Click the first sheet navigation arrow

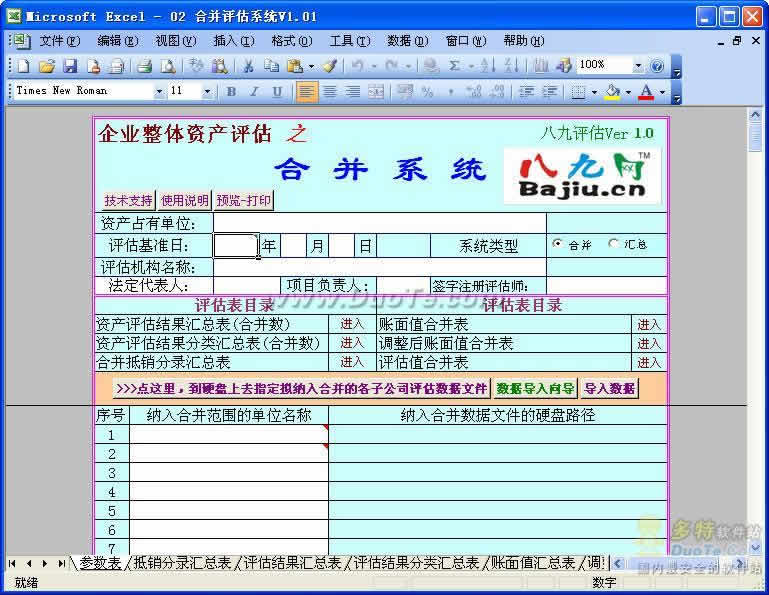[x=13, y=563]
